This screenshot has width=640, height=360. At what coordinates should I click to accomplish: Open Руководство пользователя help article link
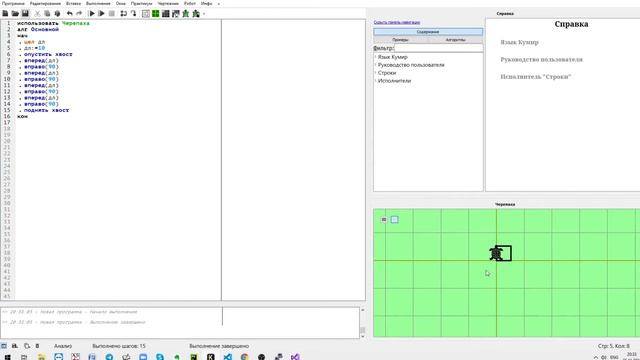pos(541,60)
